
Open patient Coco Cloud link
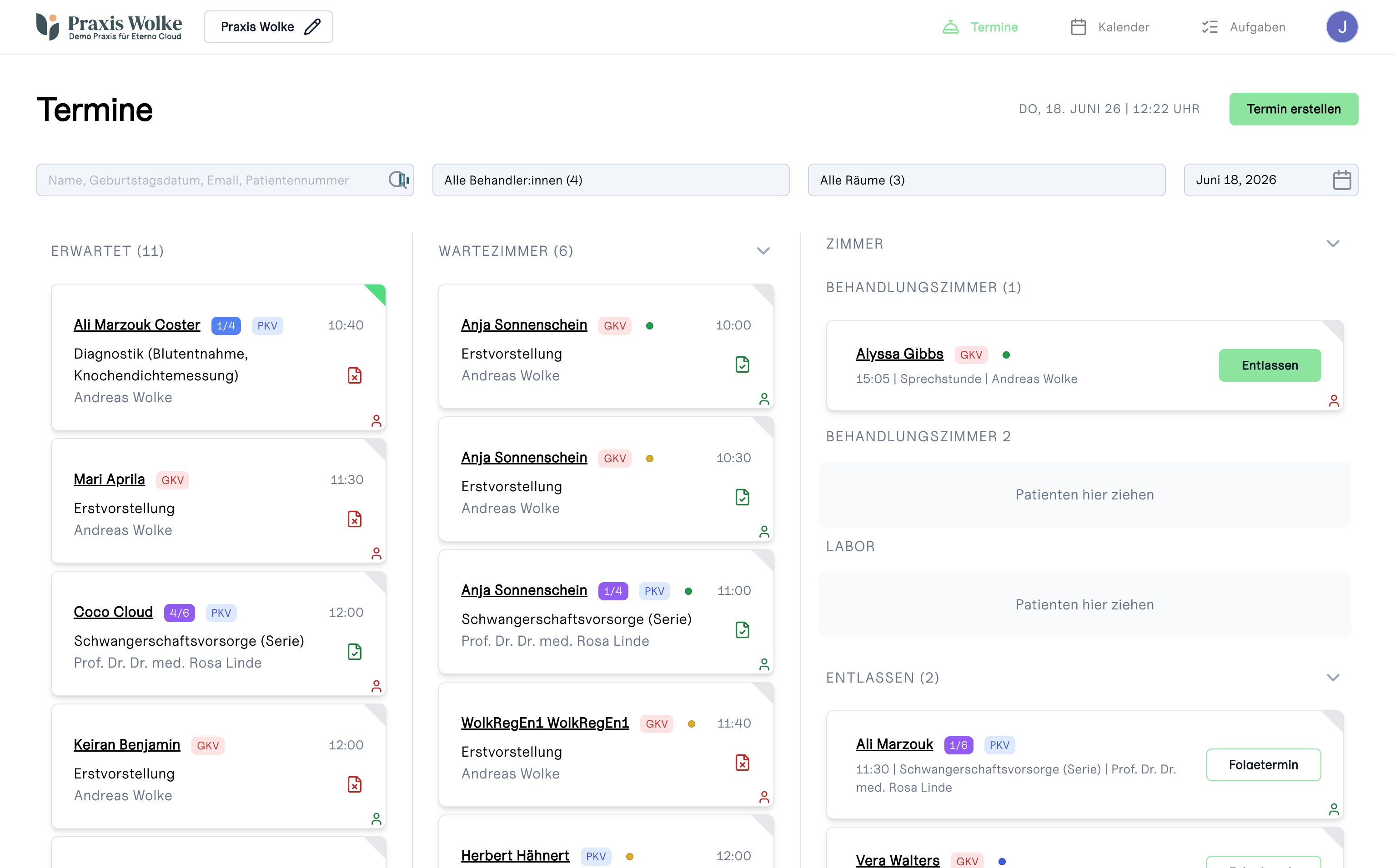113,612
